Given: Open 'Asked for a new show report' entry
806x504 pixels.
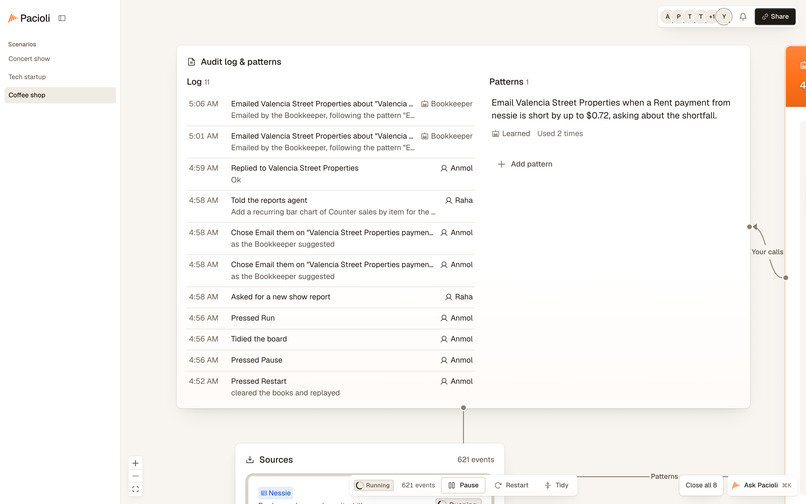Looking at the screenshot, I should pyautogui.click(x=331, y=297).
